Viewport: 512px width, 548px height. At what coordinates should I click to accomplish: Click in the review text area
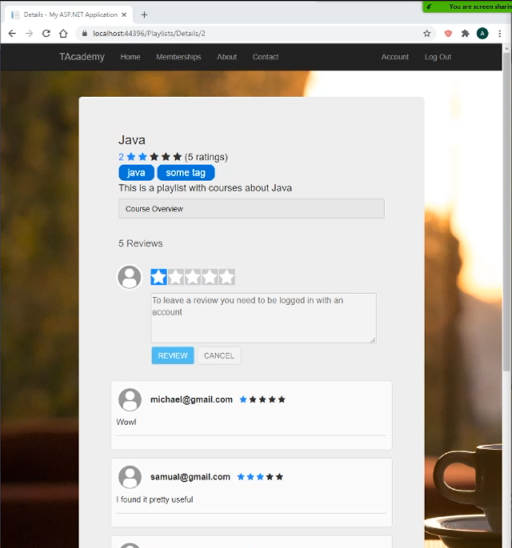pos(264,318)
